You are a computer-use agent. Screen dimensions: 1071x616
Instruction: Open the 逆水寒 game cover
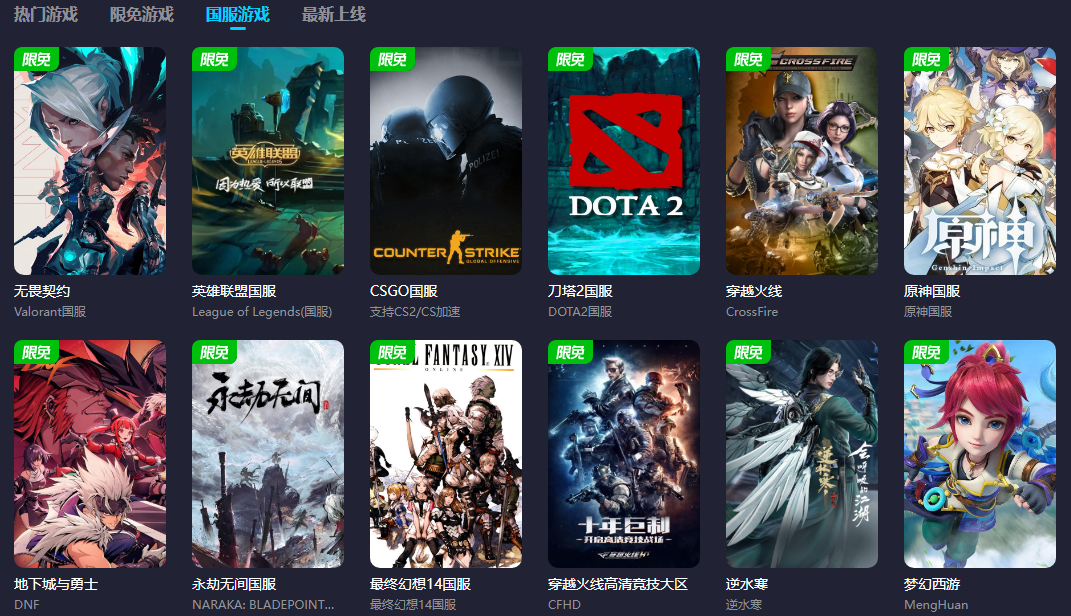(802, 454)
